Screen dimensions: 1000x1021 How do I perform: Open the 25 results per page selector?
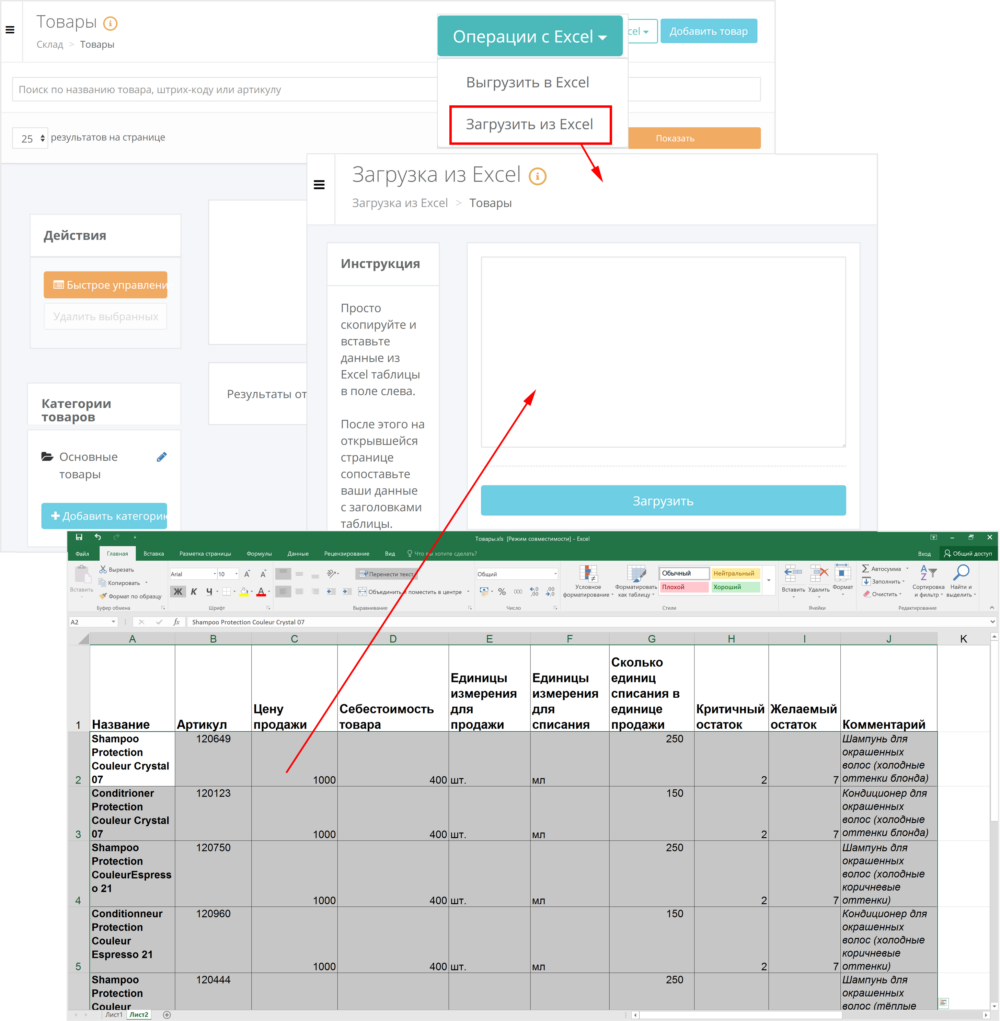click(30, 138)
